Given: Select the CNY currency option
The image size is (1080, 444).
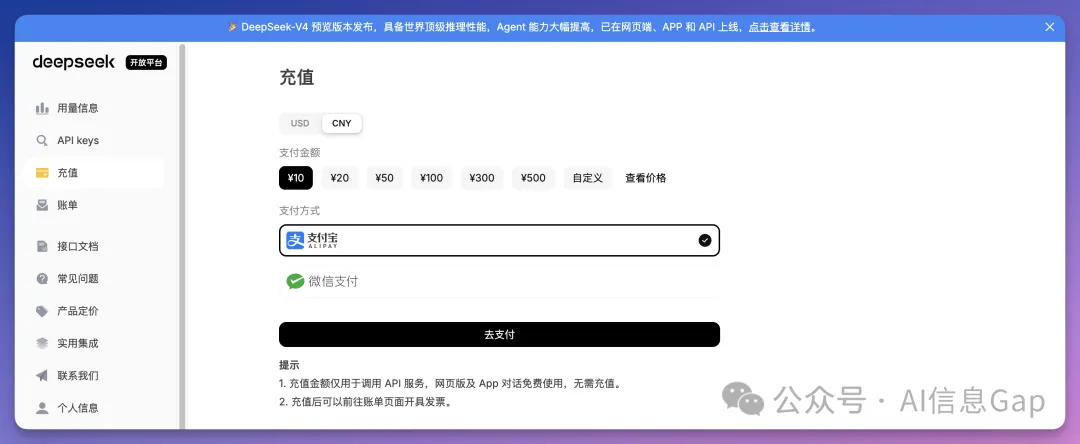Looking at the screenshot, I should pyautogui.click(x=342, y=123).
